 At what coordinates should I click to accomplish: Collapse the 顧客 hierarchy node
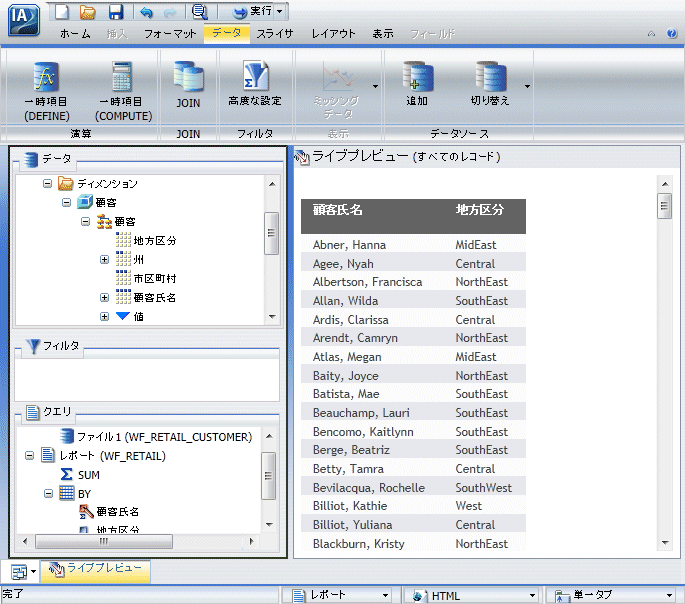[85, 221]
